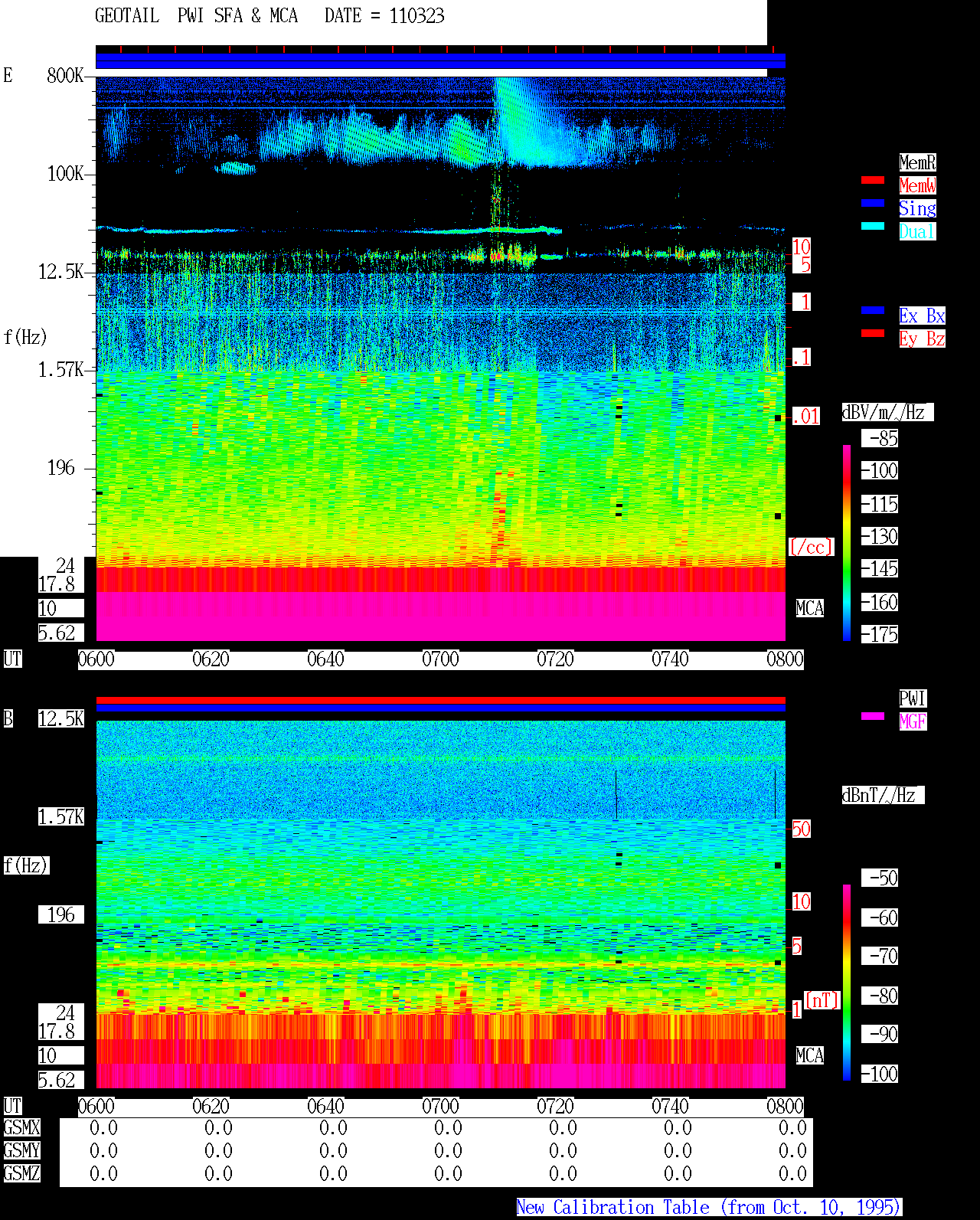980x1220 pixels.
Task: Click the E panel 1.57K frequency label
Action: point(61,369)
